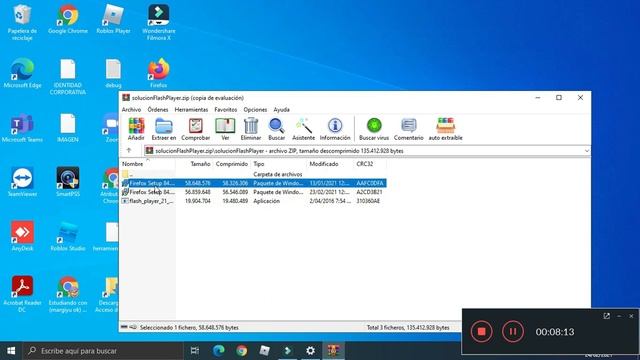This screenshot has height=360, width=640.
Task: Open the Firefox desktop shortcut
Action: [x=158, y=73]
